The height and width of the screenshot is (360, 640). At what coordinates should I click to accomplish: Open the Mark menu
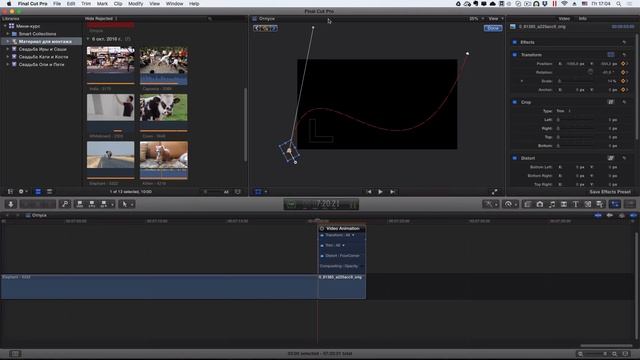click(102, 4)
